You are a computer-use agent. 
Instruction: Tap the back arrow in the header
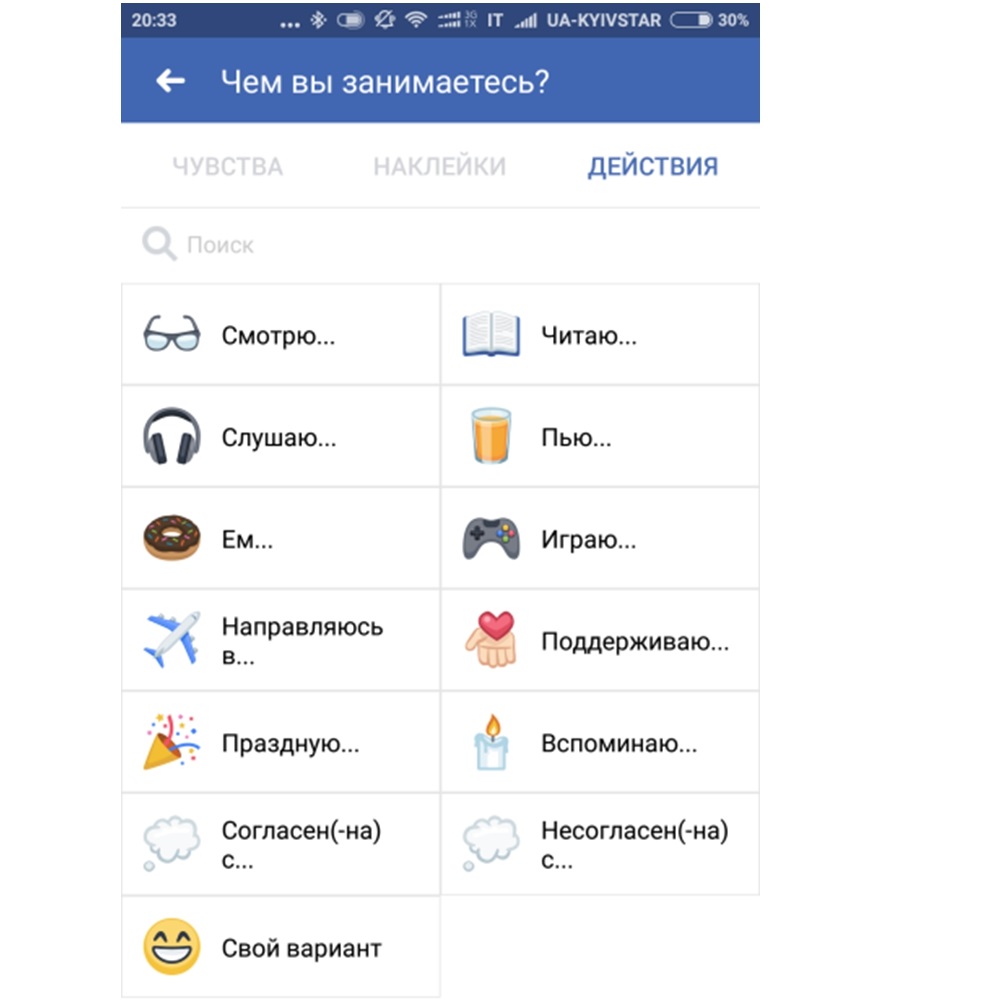click(x=170, y=81)
